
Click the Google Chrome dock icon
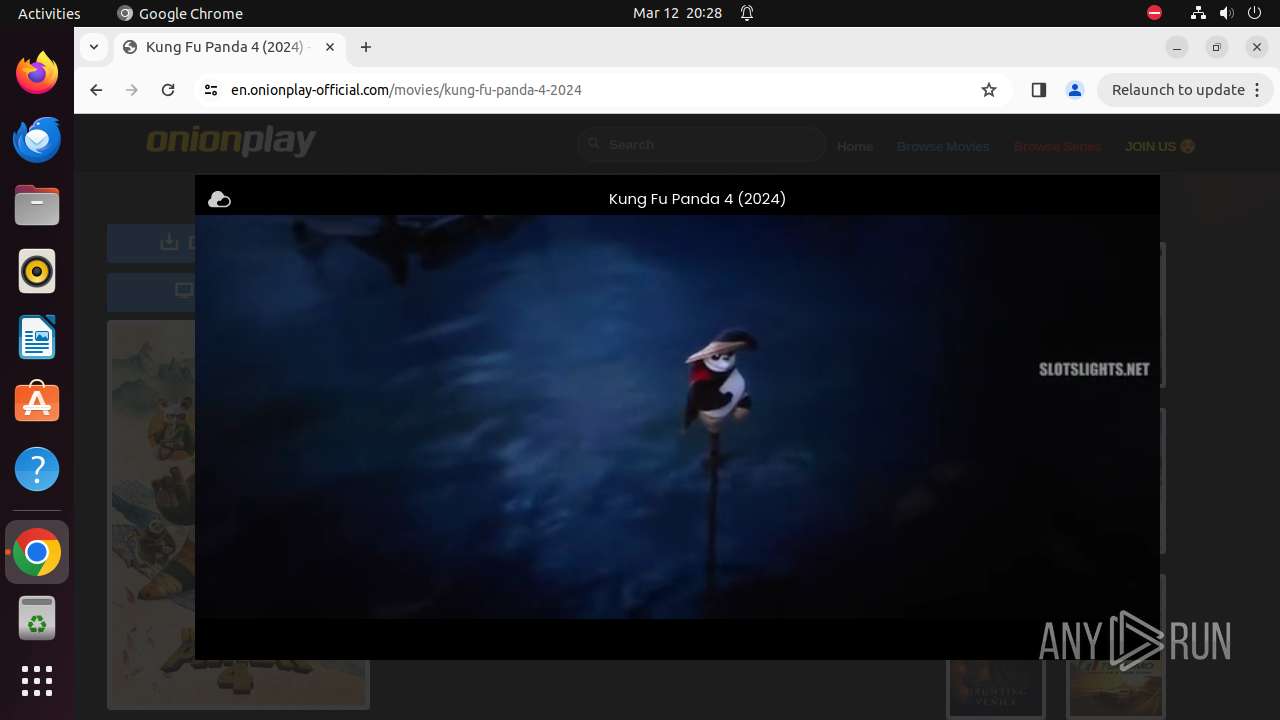37,552
